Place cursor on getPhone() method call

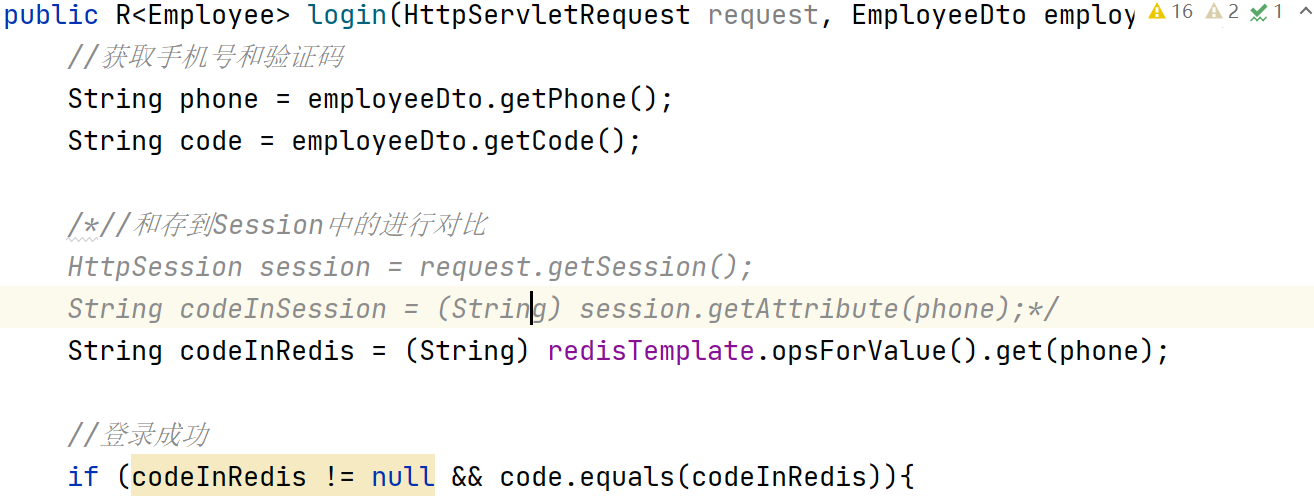pos(578,100)
